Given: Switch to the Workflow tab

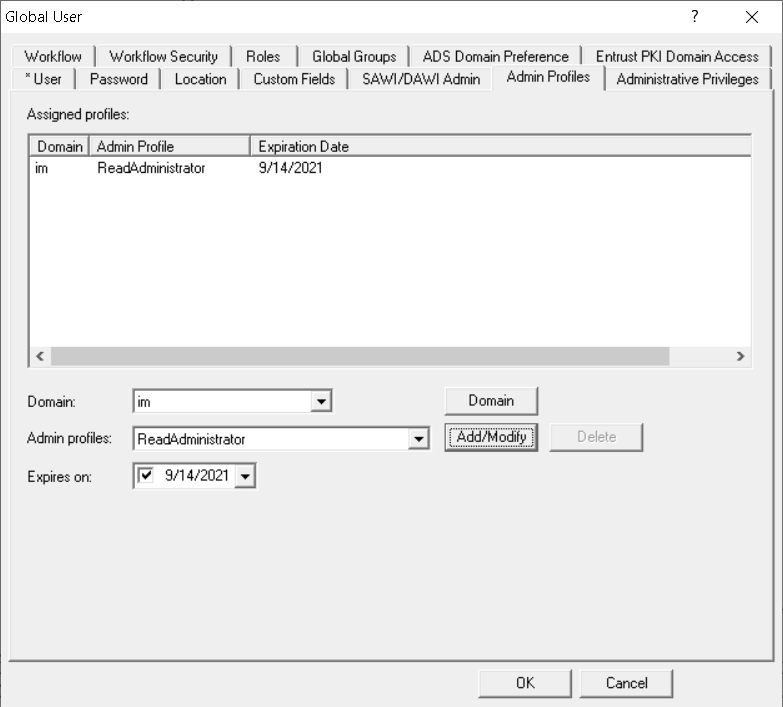Looking at the screenshot, I should (x=53, y=57).
